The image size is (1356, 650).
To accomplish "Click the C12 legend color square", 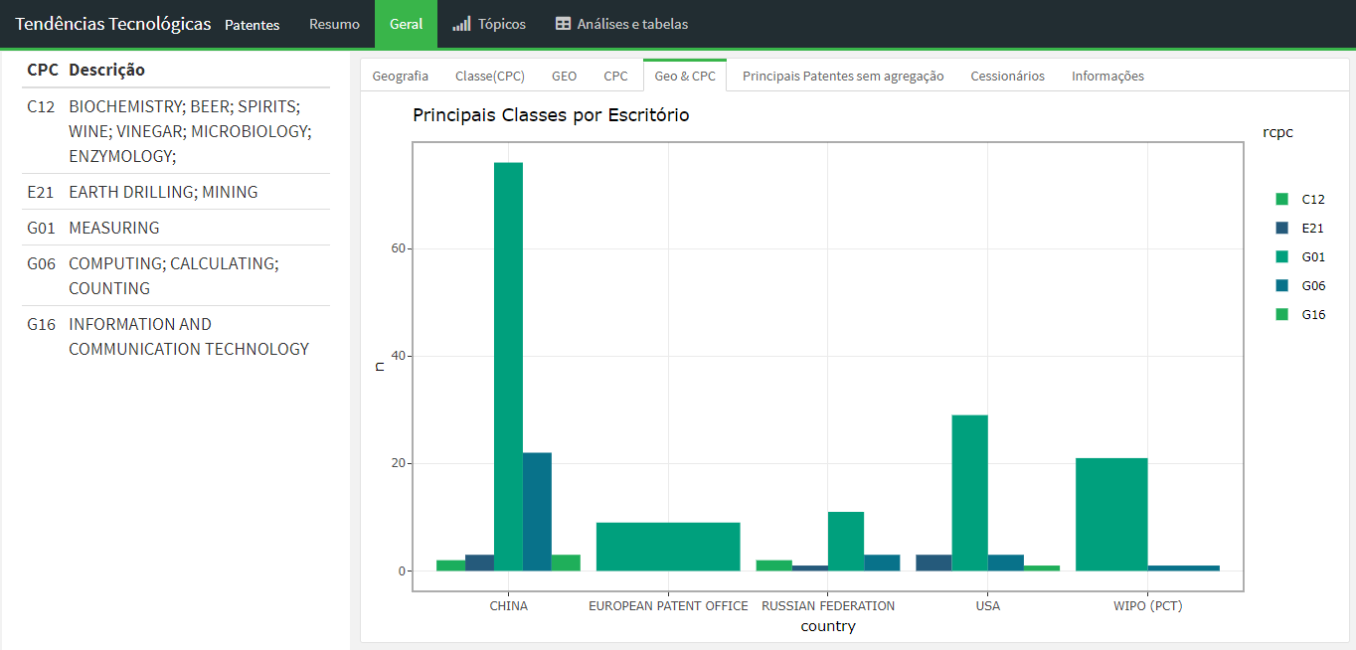I will coord(1282,199).
